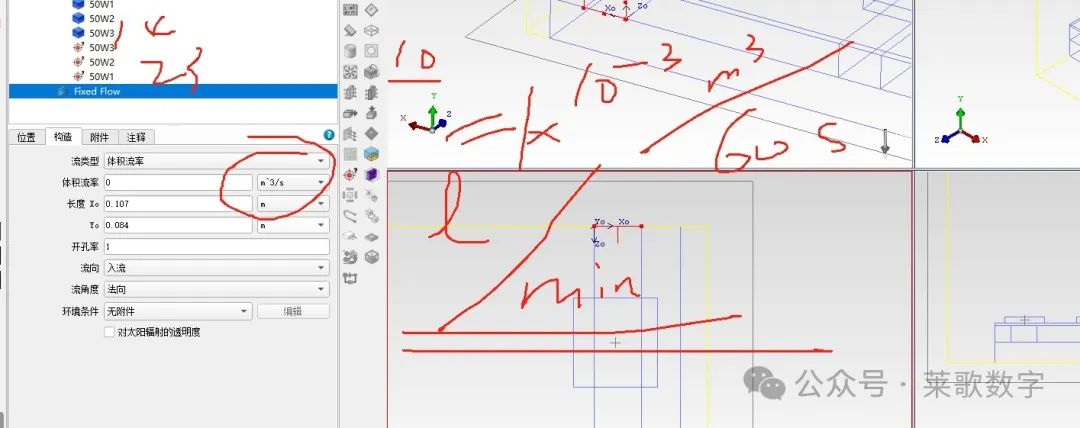This screenshot has height=428, width=1080.
Task: Open the m^3/s unit dropdown
Action: pyautogui.click(x=293, y=183)
